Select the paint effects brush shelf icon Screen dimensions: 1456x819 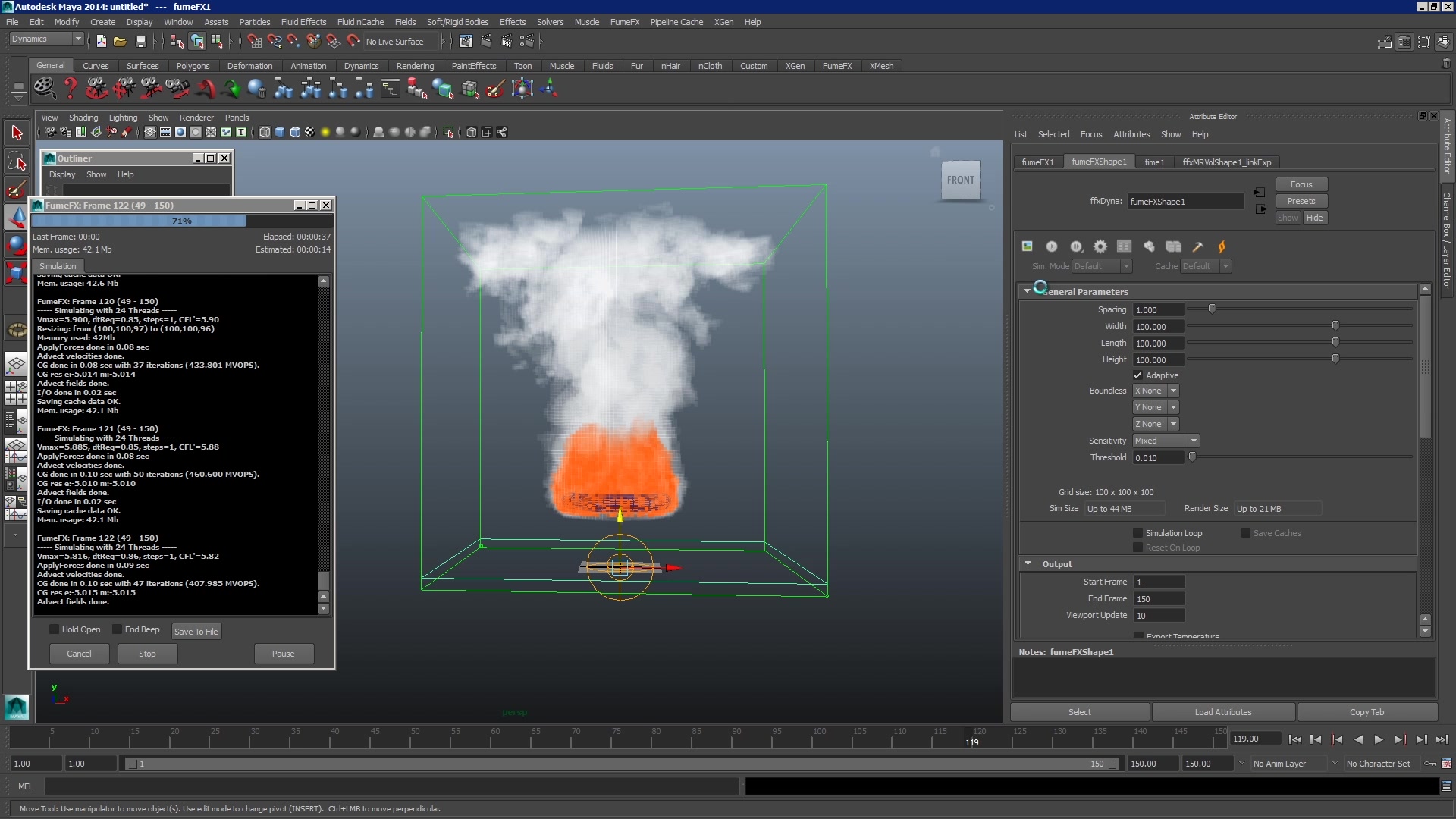click(x=495, y=88)
